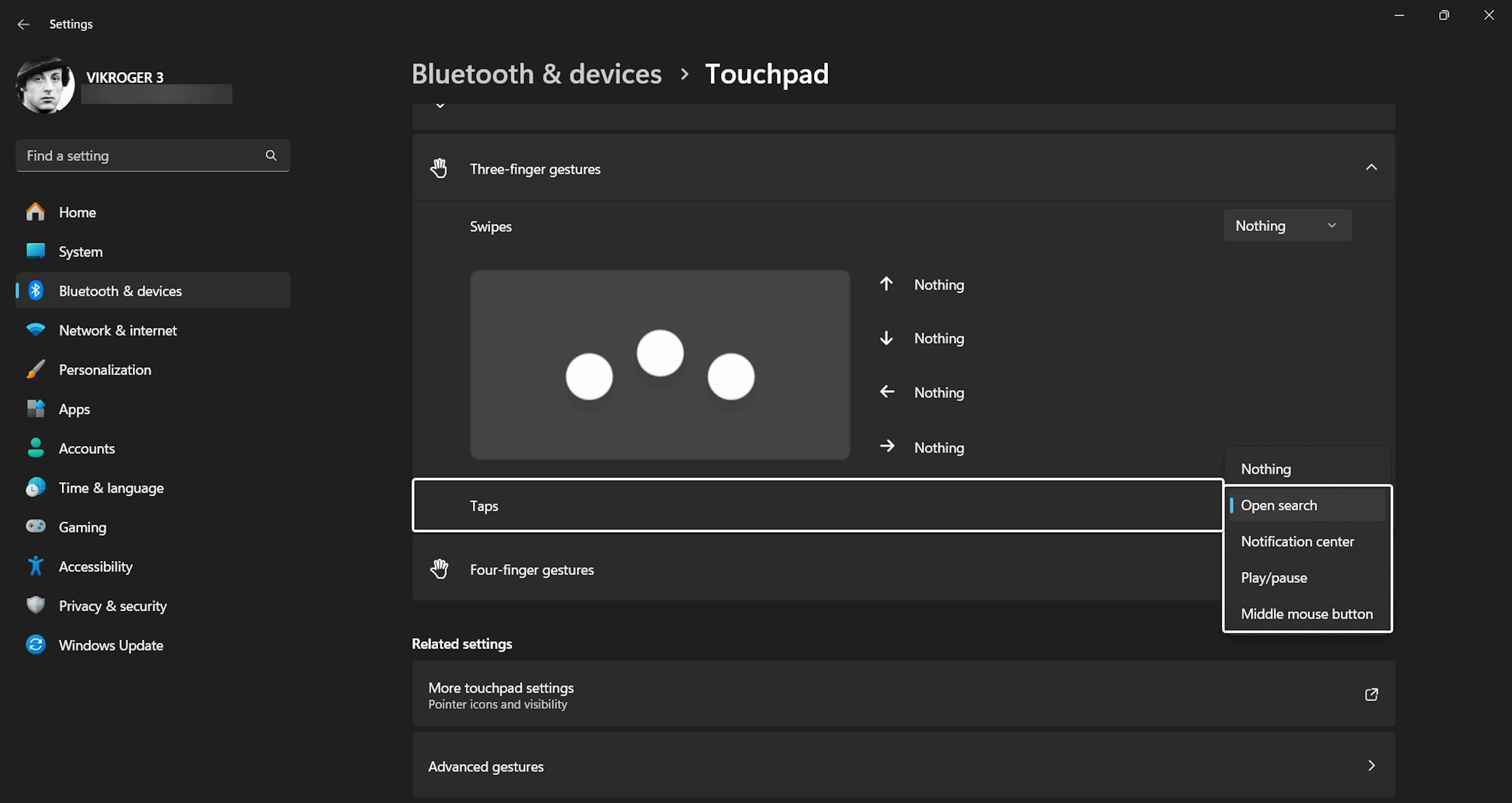Image resolution: width=1512 pixels, height=803 pixels.
Task: Open Windows Update via sync icon
Action: (35, 644)
